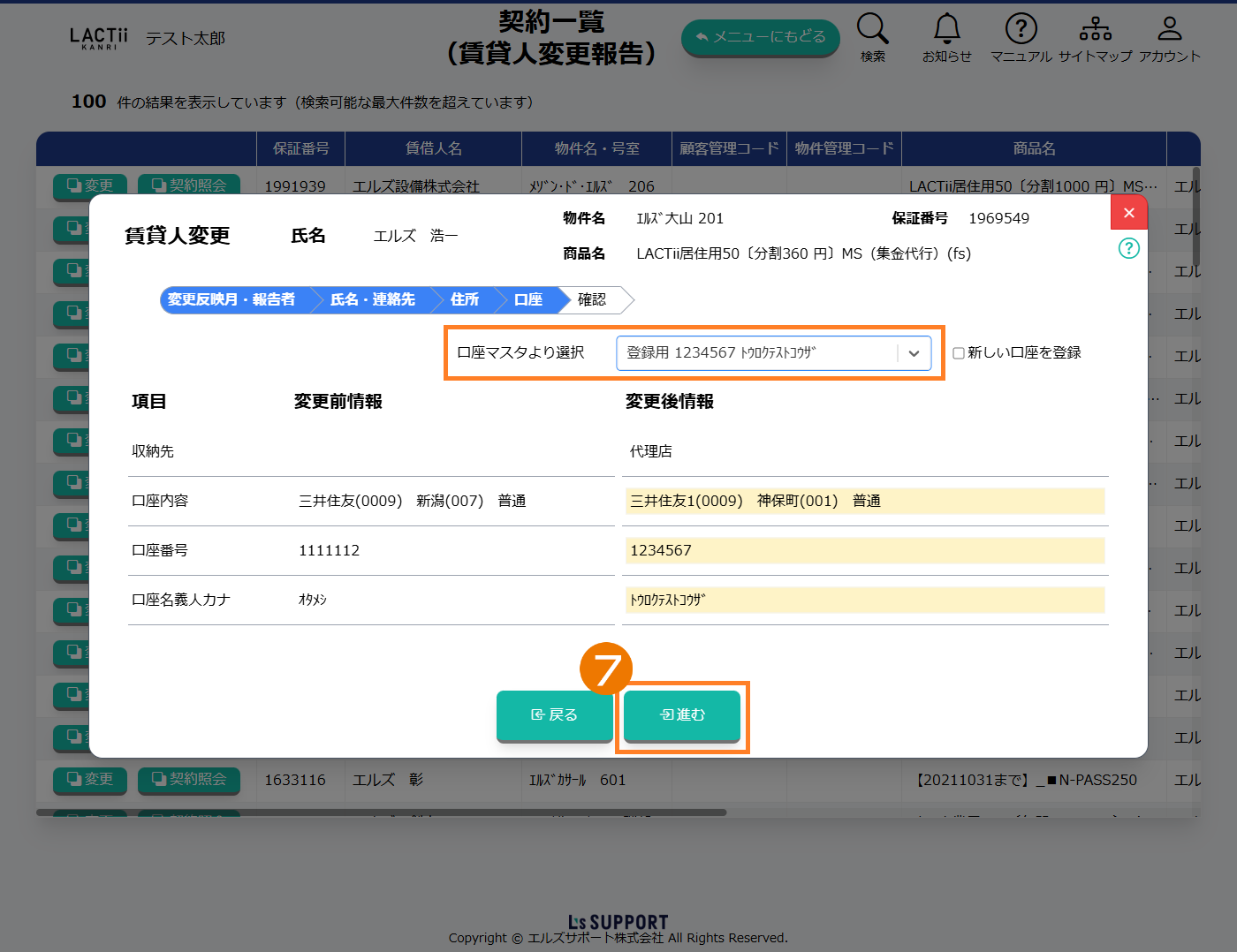Click the horizontal scrollbar under the table
Image resolution: width=1237 pixels, height=952 pixels.
pos(381,812)
